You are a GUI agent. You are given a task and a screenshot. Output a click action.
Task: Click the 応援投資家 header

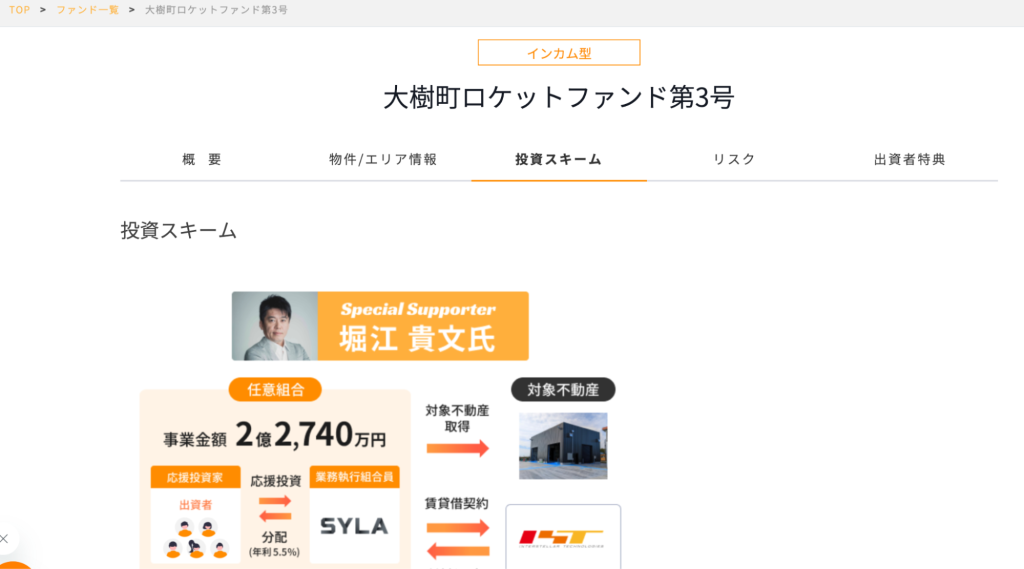195,478
